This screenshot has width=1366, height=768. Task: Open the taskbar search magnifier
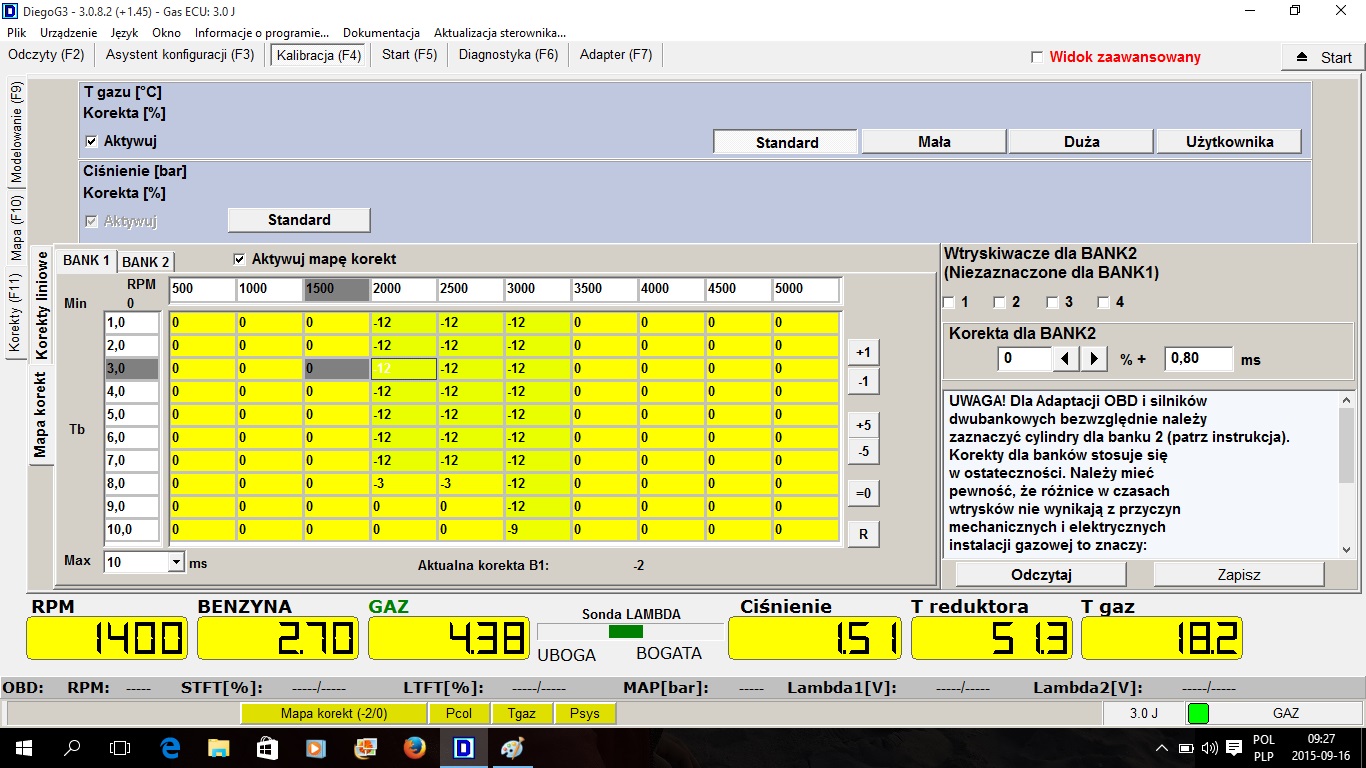[72, 747]
